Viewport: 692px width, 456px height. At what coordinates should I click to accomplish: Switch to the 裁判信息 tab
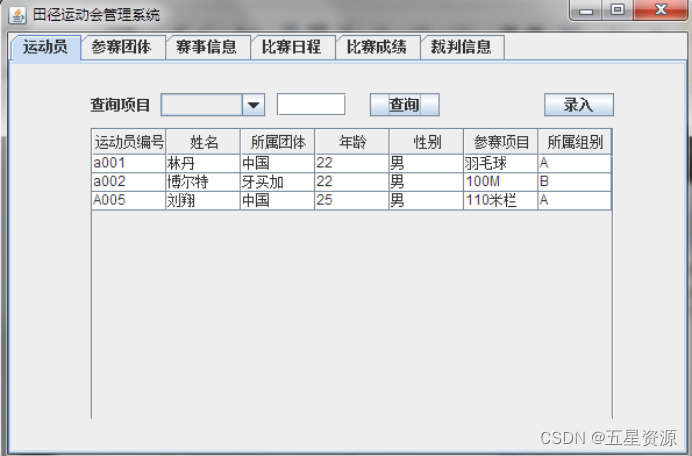coord(463,47)
